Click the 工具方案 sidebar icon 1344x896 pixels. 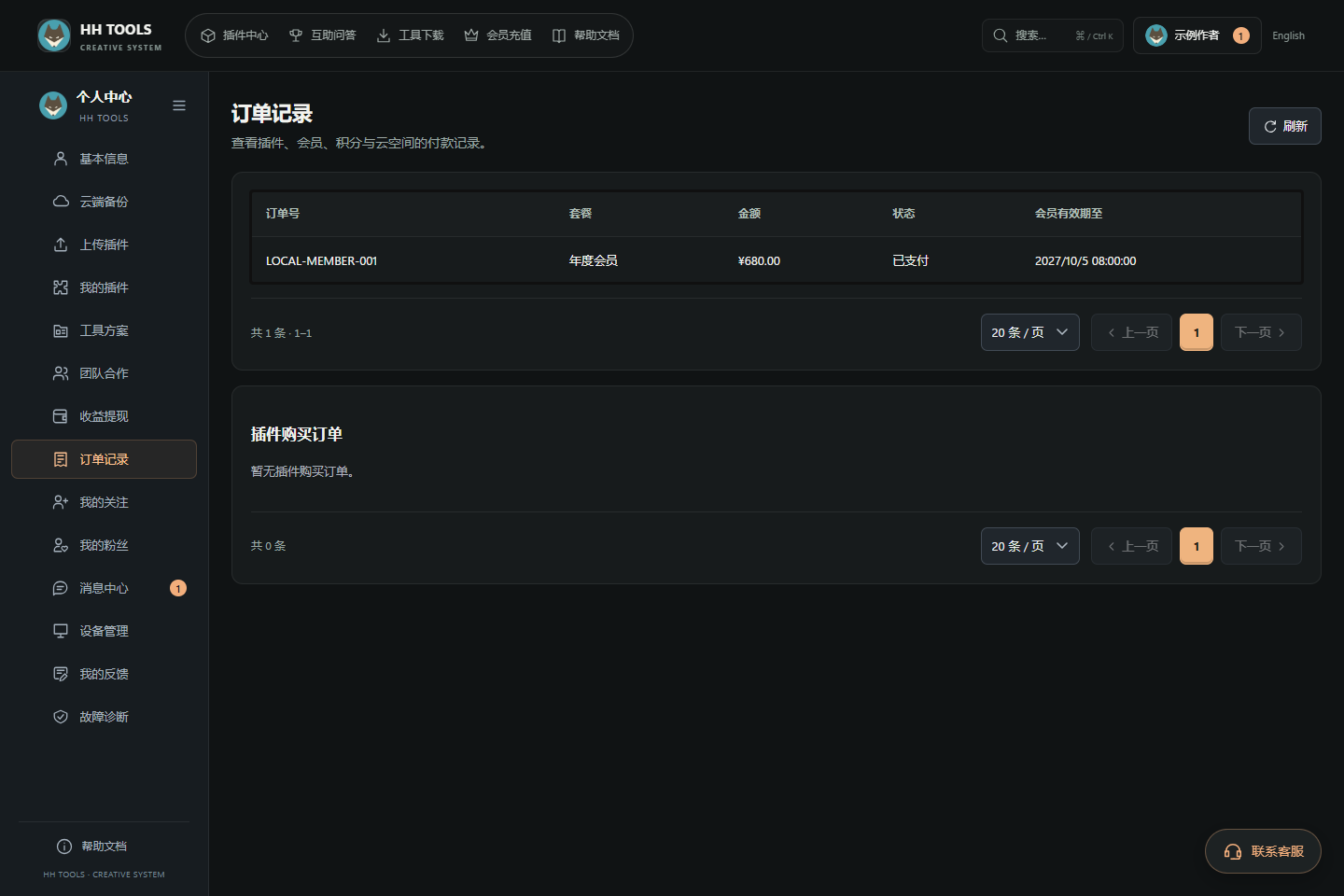tap(61, 330)
